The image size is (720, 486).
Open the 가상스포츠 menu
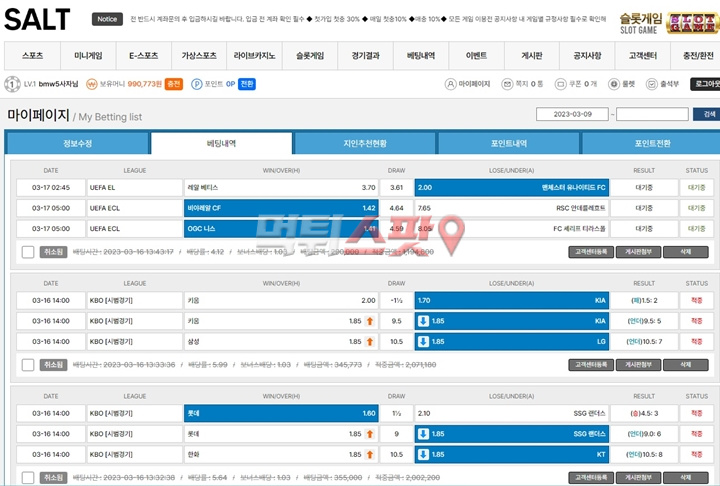pos(199,56)
